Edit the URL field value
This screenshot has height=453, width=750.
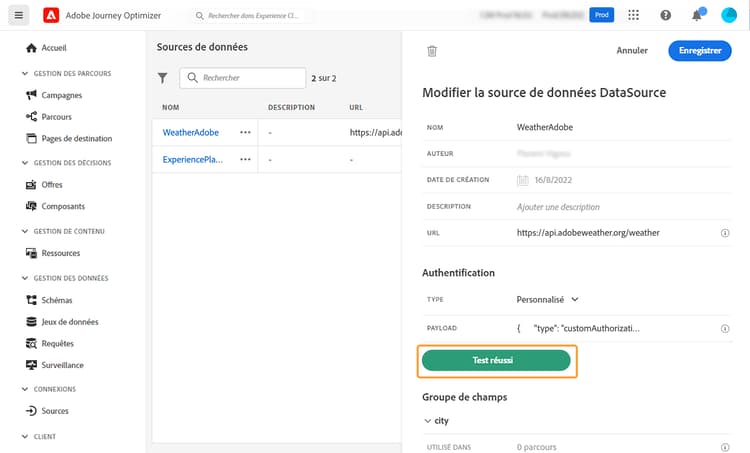(588, 233)
